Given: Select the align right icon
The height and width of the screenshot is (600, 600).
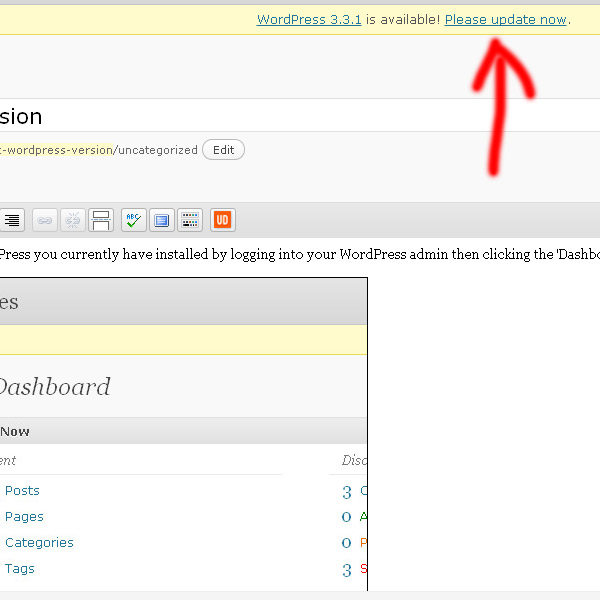Looking at the screenshot, I should coord(12,220).
